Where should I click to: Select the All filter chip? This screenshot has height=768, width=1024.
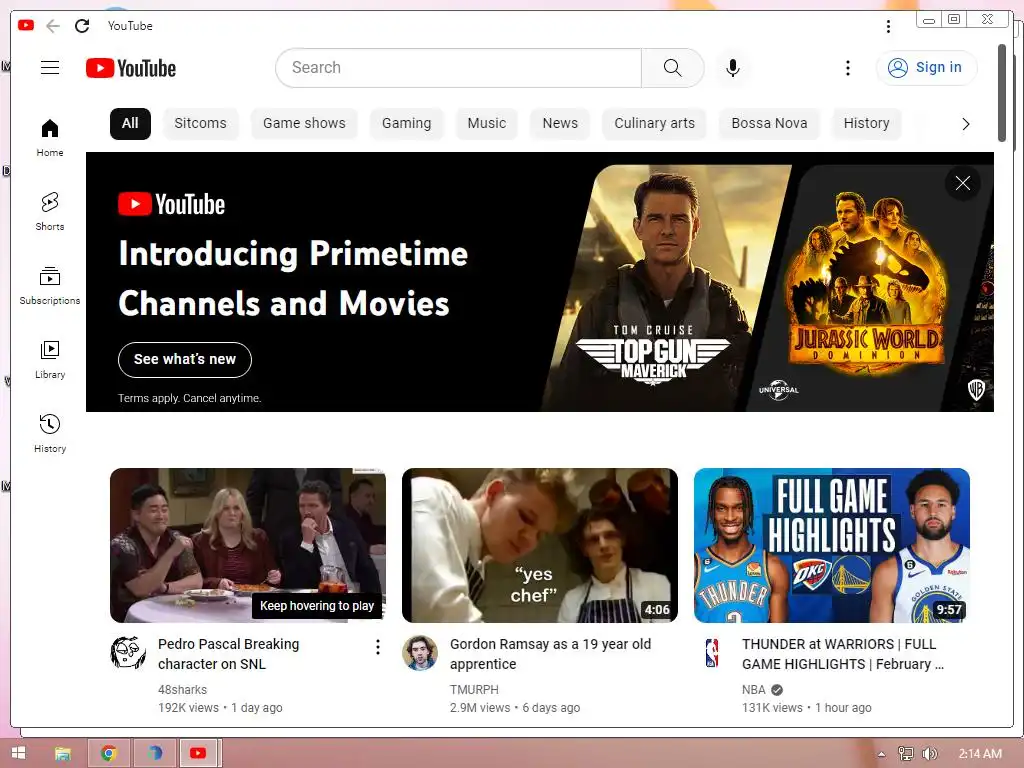click(130, 123)
